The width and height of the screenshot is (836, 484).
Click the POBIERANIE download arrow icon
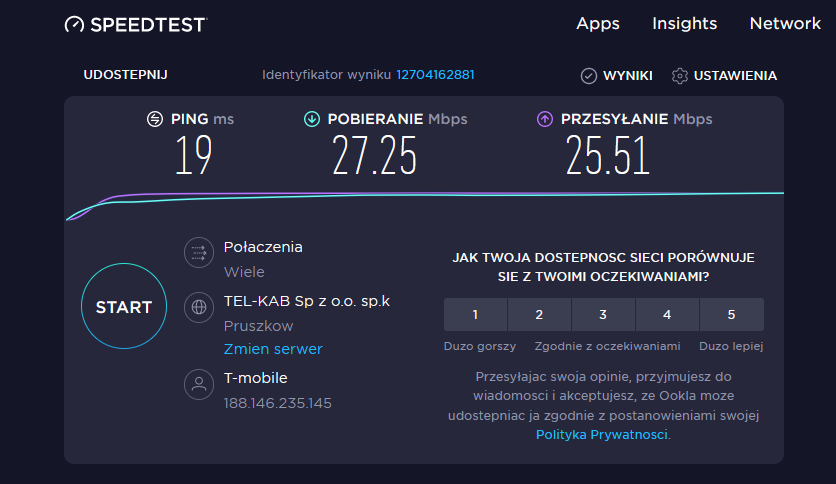312,119
